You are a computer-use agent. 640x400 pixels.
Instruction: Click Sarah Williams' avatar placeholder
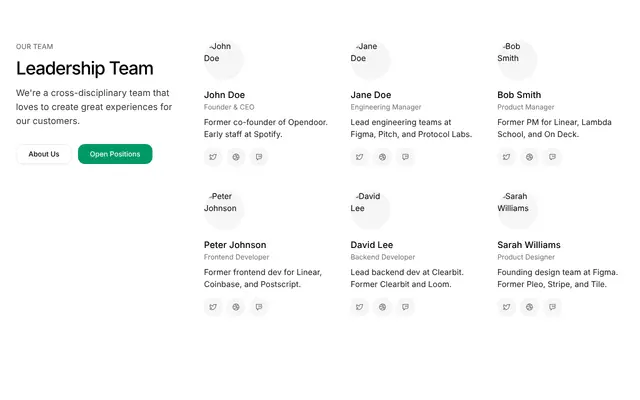(518, 210)
